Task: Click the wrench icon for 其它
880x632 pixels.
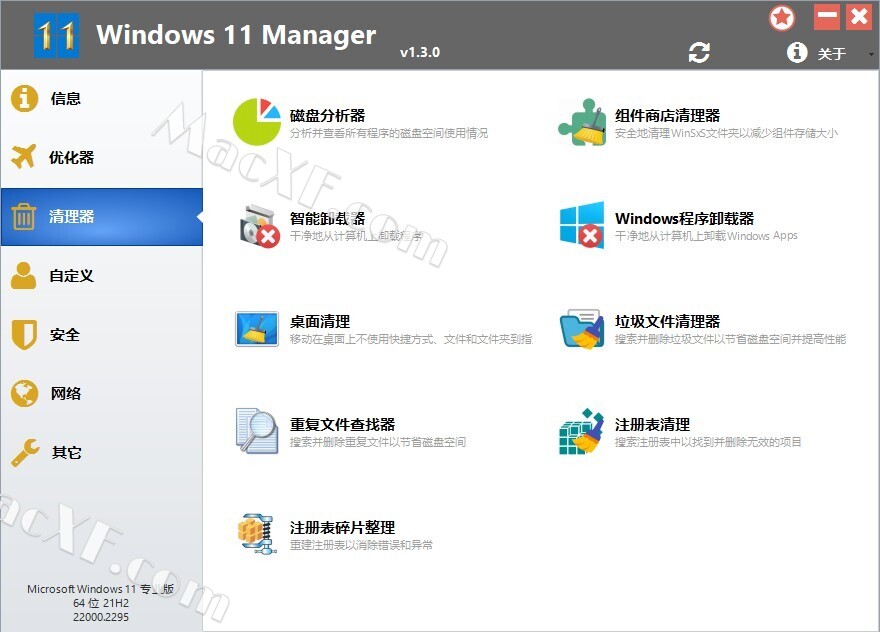Action: pos(25,452)
